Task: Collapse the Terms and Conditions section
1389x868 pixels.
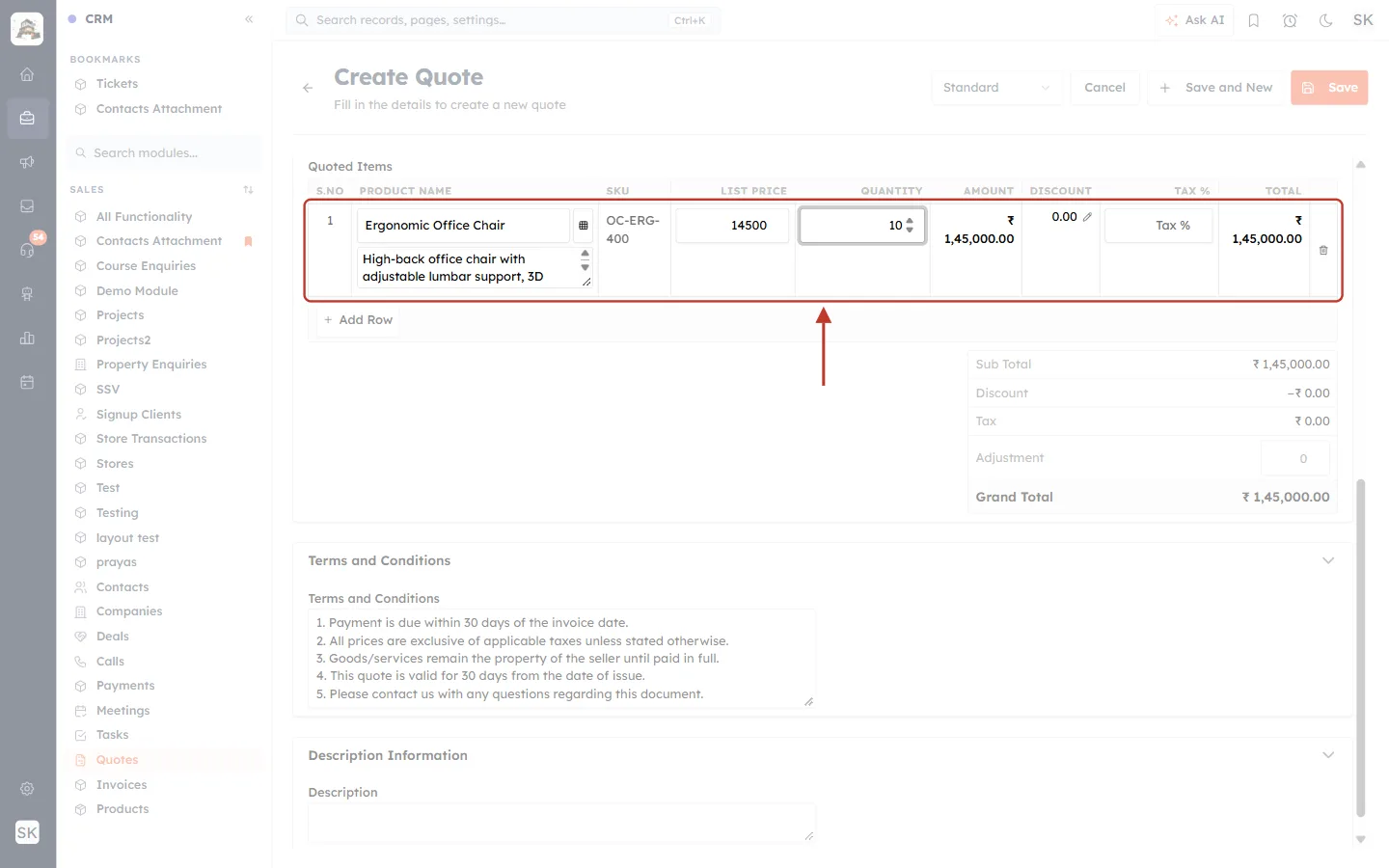Action: tap(1328, 560)
